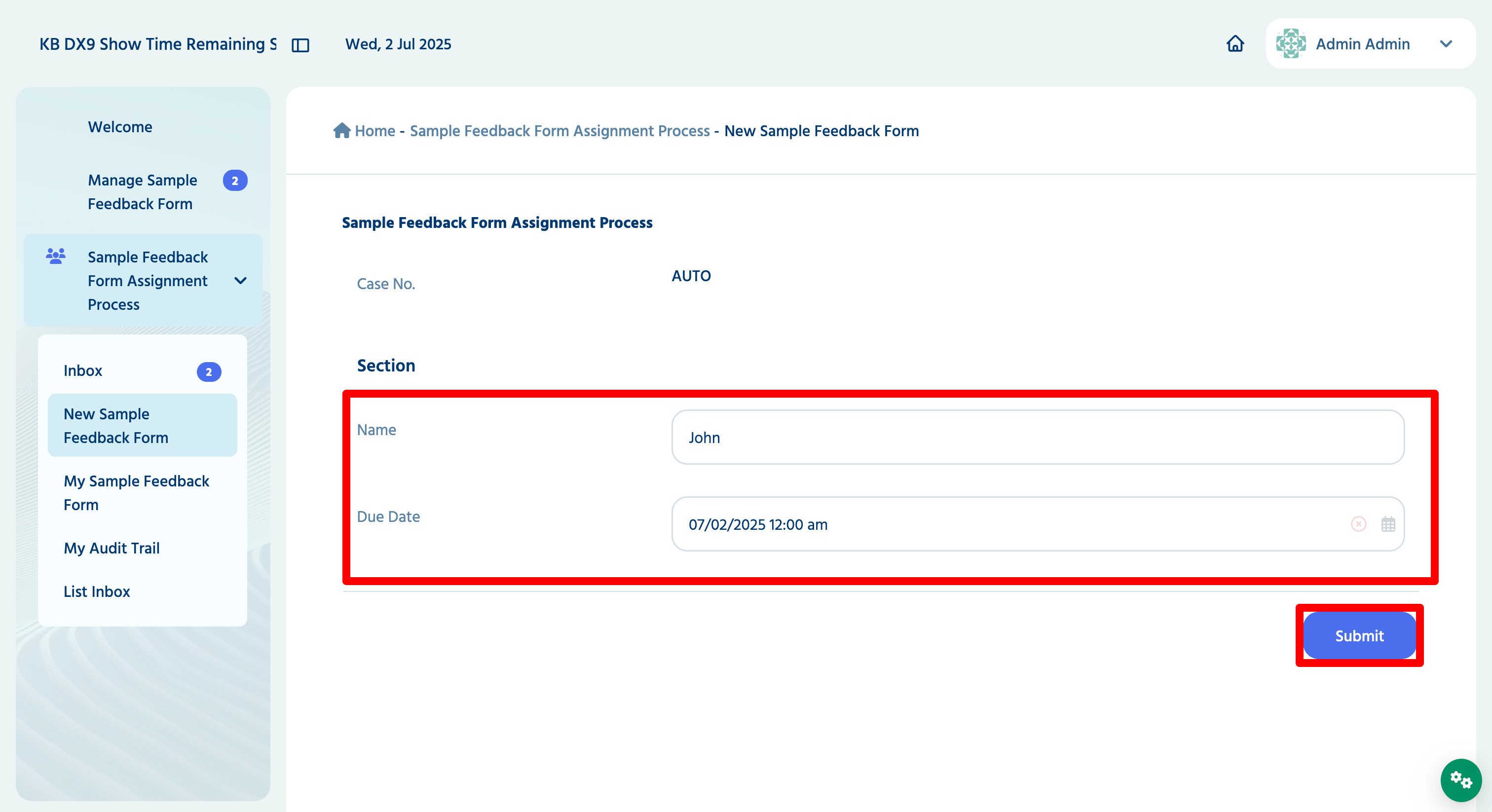Click the Sample Feedback Form Assignment Process menu label
Screen dimensions: 1492x812
(x=148, y=281)
